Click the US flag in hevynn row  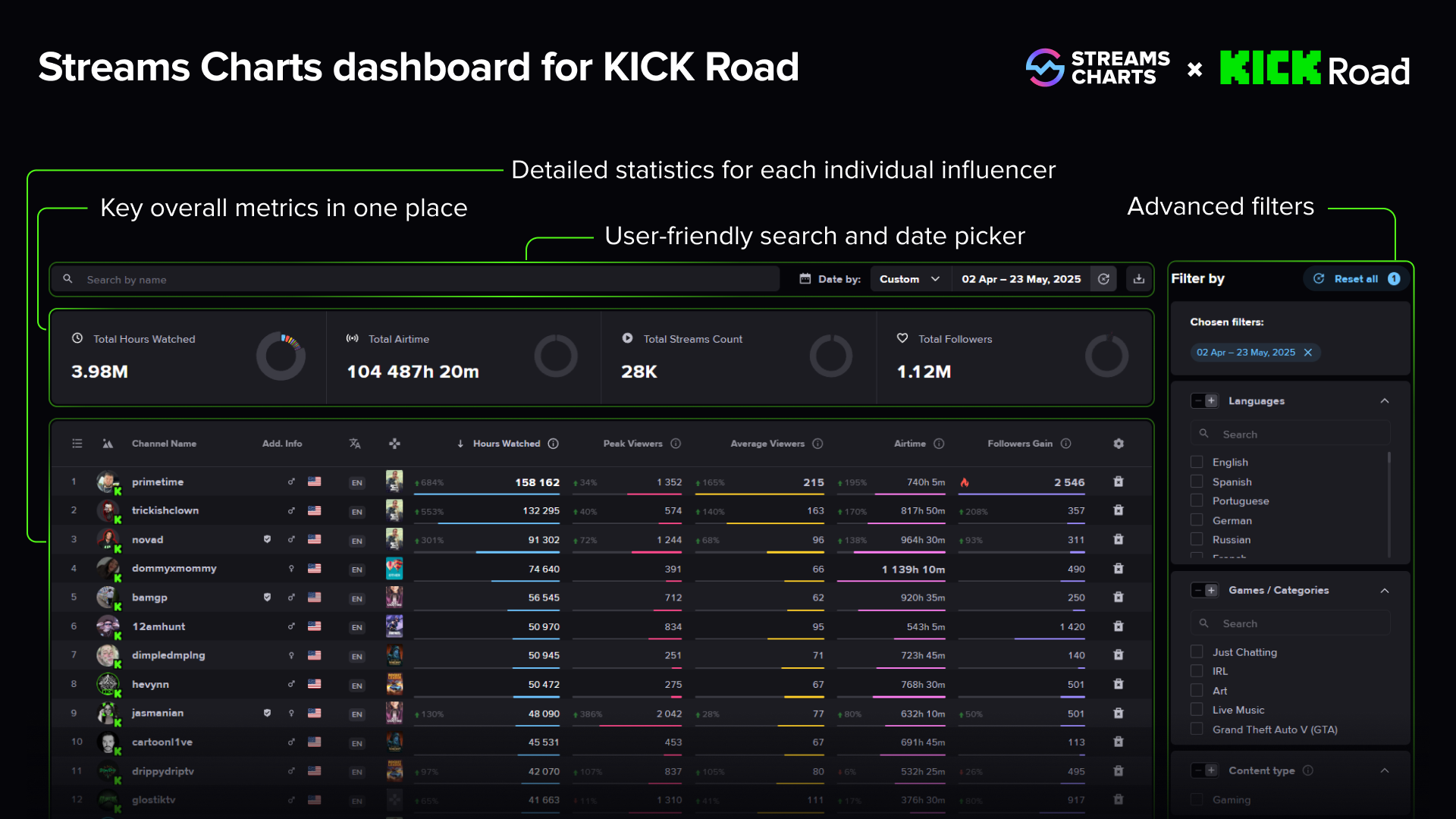click(314, 684)
